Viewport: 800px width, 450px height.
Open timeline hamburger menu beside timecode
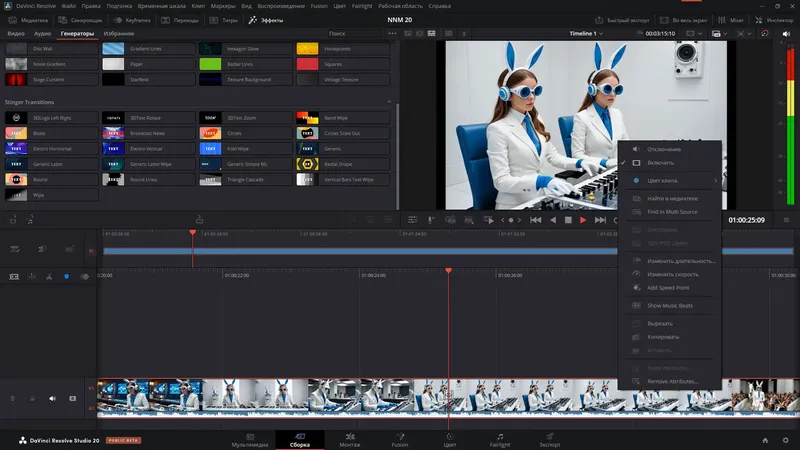click(x=786, y=220)
